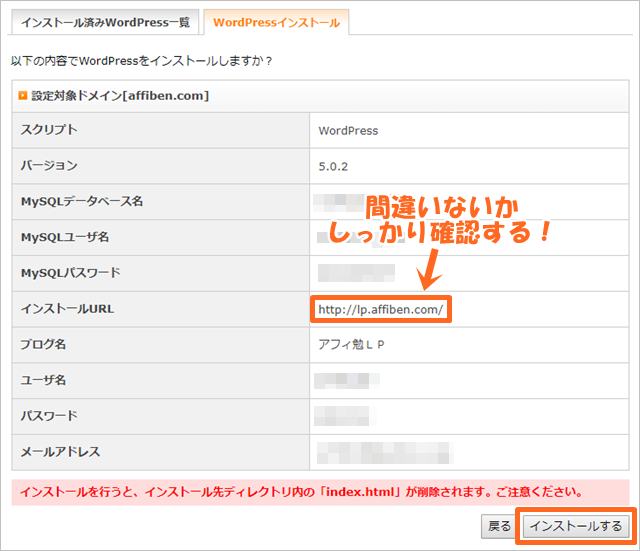Viewport: 640px width, 551px height.
Task: Click the インストールURL row label
Action: [x=67, y=310]
